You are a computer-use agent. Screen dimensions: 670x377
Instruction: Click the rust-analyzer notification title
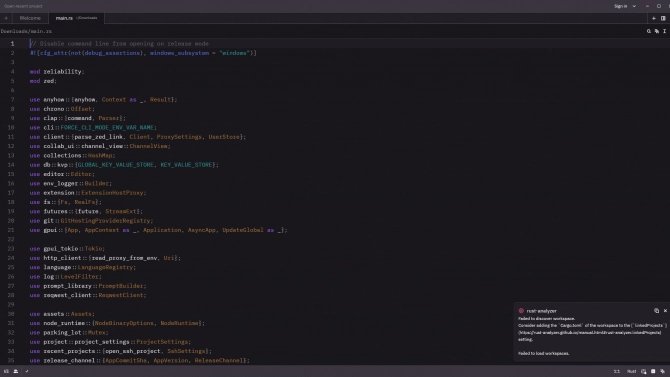(541, 311)
